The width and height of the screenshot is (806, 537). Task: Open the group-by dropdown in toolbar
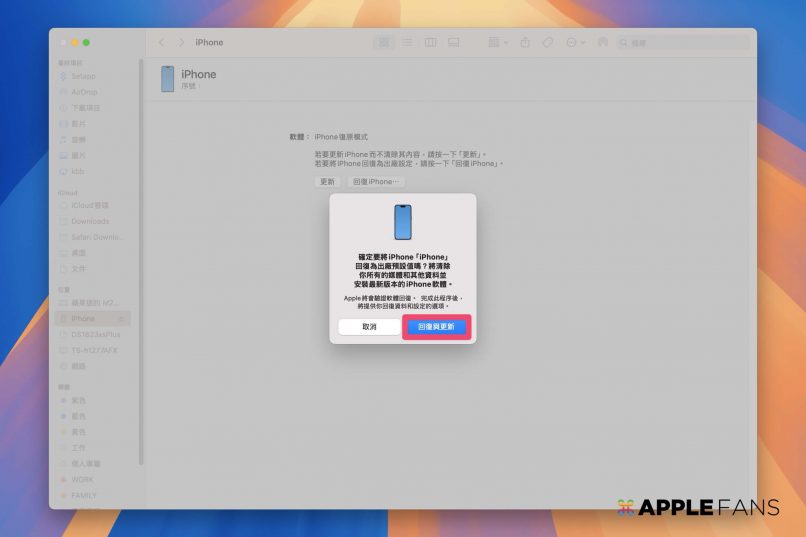pos(497,43)
